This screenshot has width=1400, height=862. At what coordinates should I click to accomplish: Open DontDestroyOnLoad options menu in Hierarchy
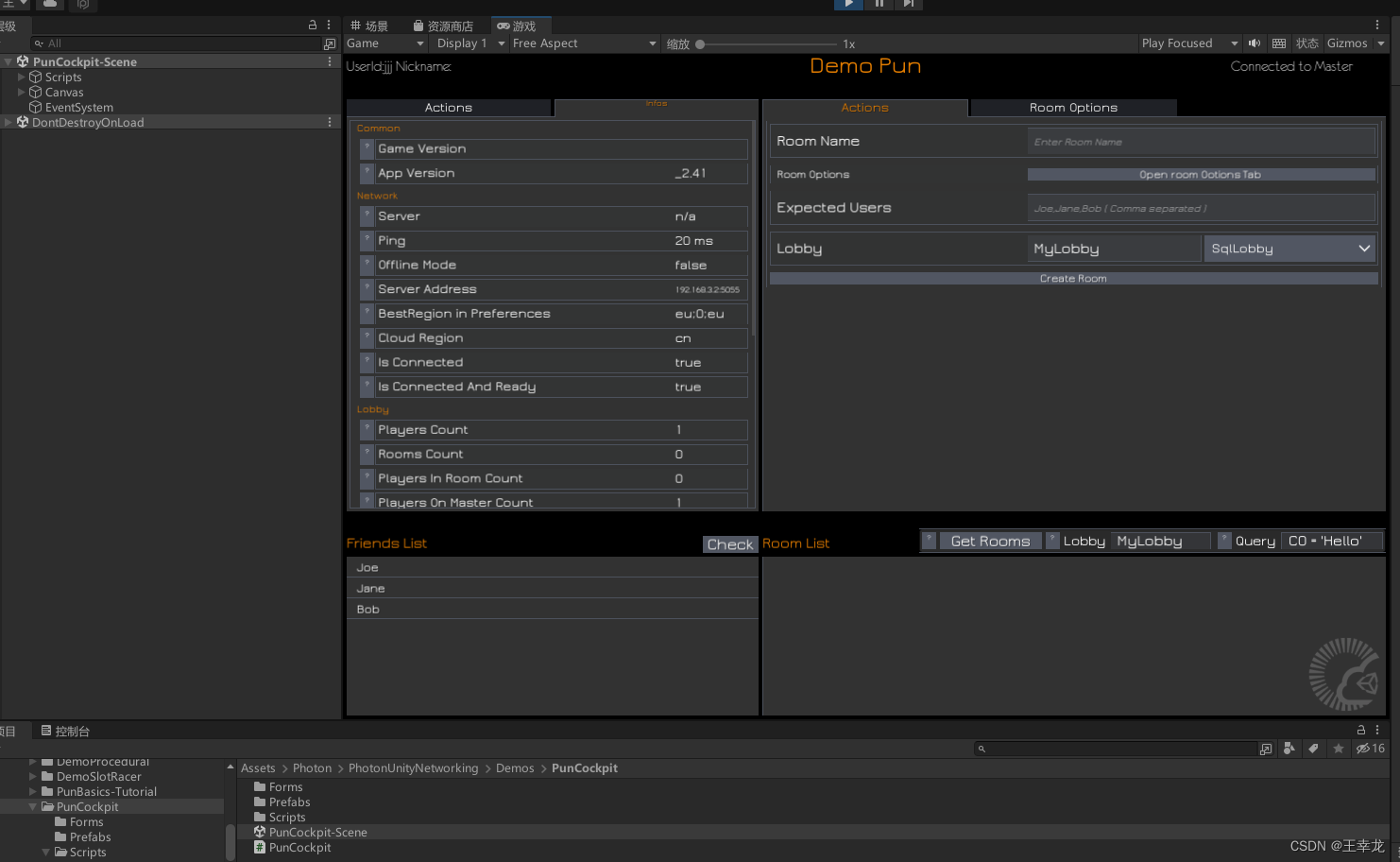[x=330, y=122]
